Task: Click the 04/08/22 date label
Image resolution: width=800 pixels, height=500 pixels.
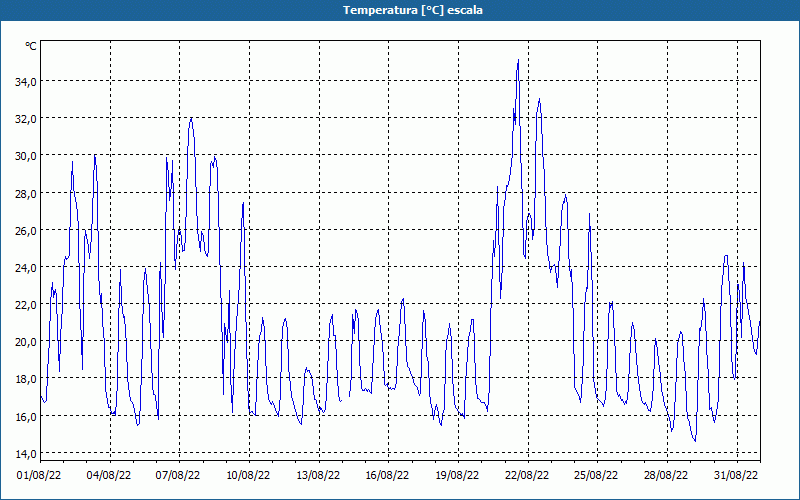Action: (110, 476)
